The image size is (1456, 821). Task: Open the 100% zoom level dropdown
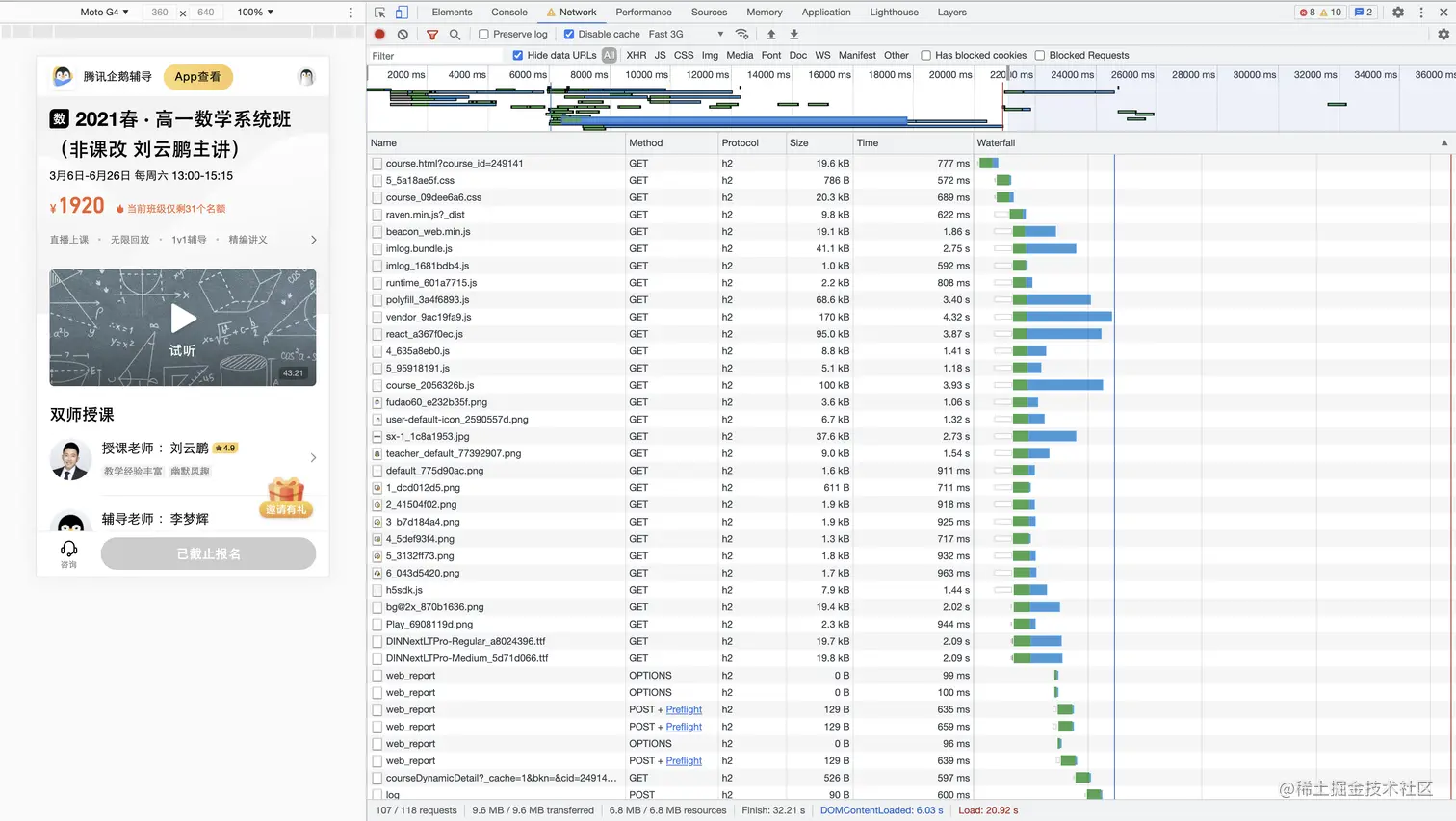(x=255, y=12)
